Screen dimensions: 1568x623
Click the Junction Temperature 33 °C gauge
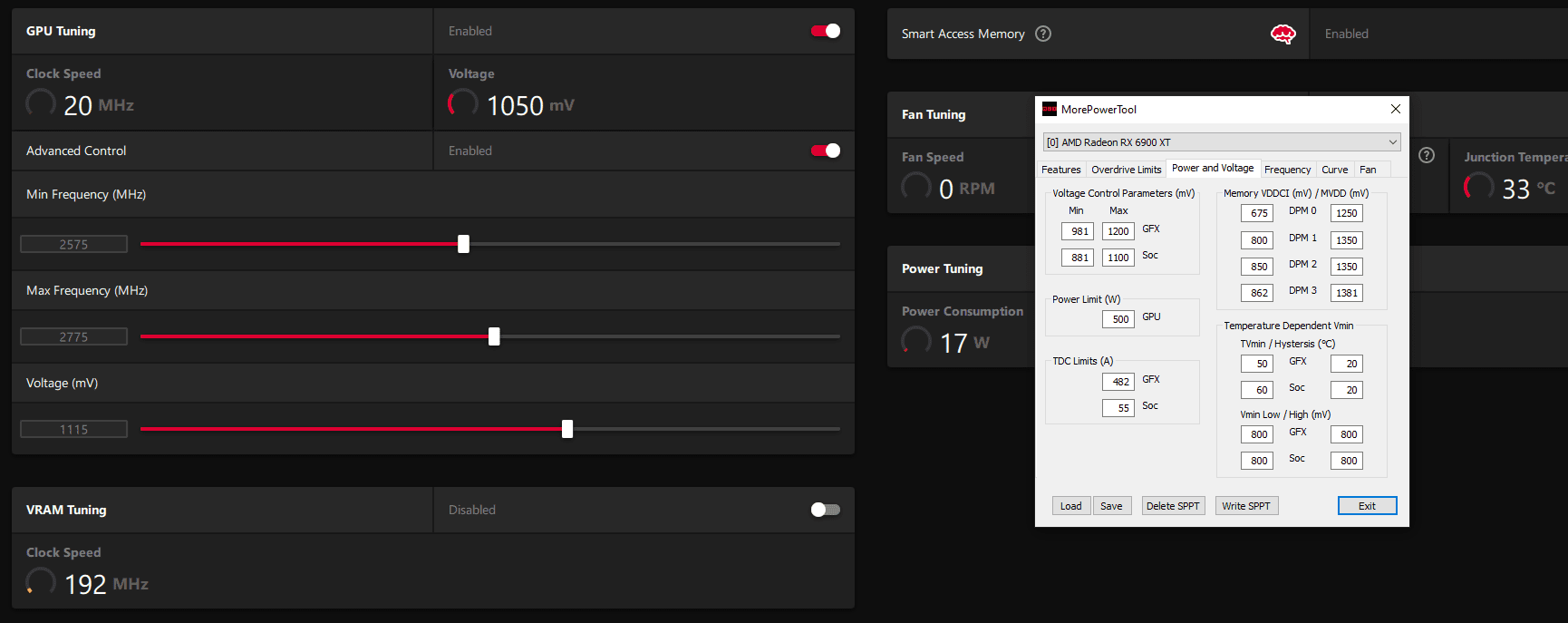(x=1479, y=187)
